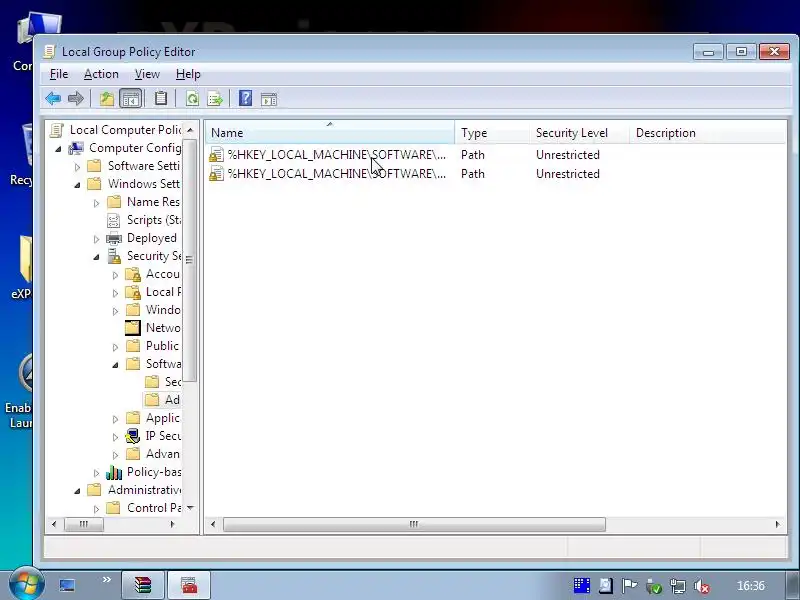The width and height of the screenshot is (800, 600).
Task: Open the Help menu
Action: (x=188, y=74)
